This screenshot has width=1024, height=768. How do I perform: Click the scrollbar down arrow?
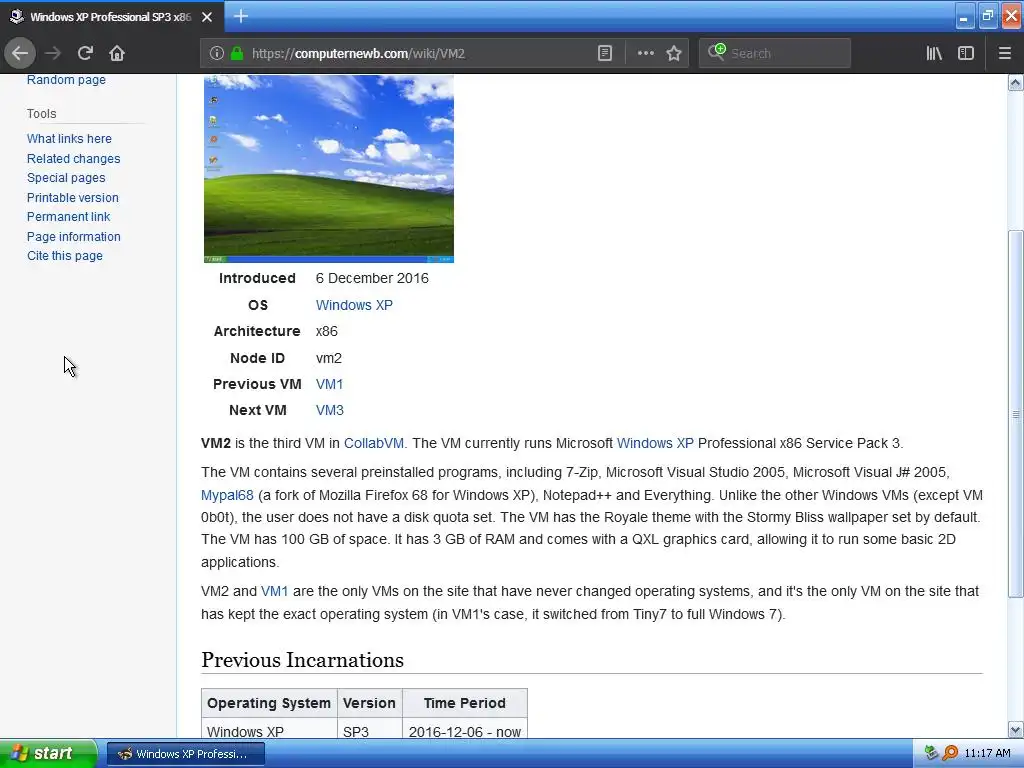[1016, 730]
